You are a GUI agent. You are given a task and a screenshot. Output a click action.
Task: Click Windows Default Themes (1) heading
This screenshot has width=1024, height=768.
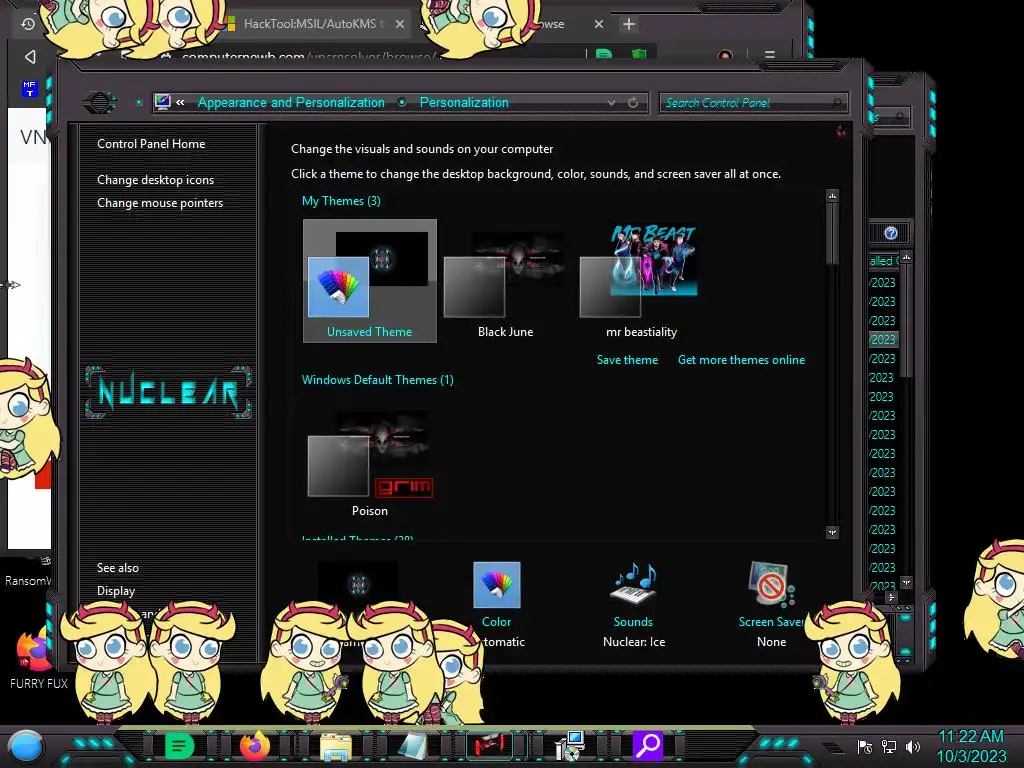(x=377, y=380)
